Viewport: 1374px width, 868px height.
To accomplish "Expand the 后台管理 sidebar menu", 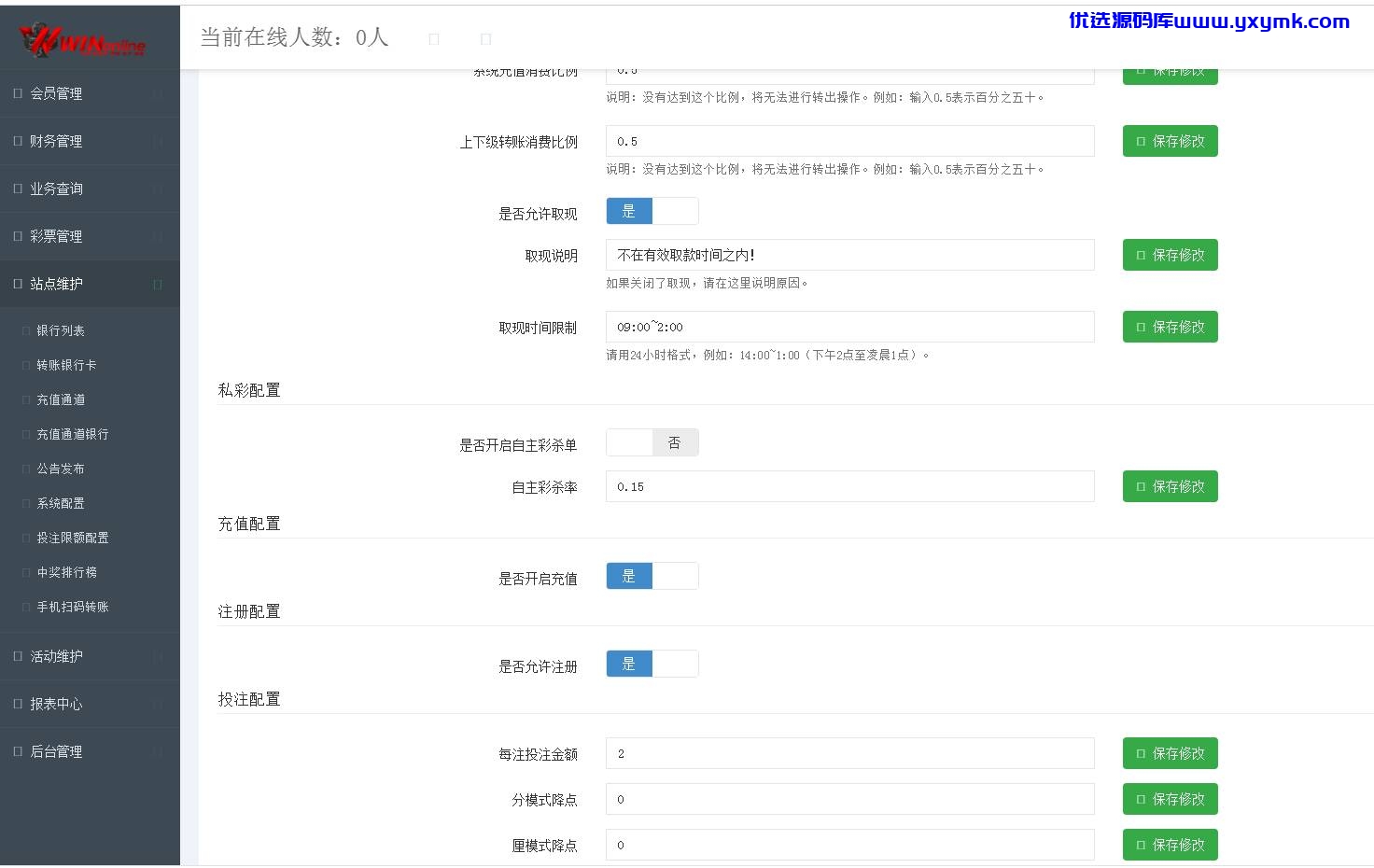I will [90, 751].
